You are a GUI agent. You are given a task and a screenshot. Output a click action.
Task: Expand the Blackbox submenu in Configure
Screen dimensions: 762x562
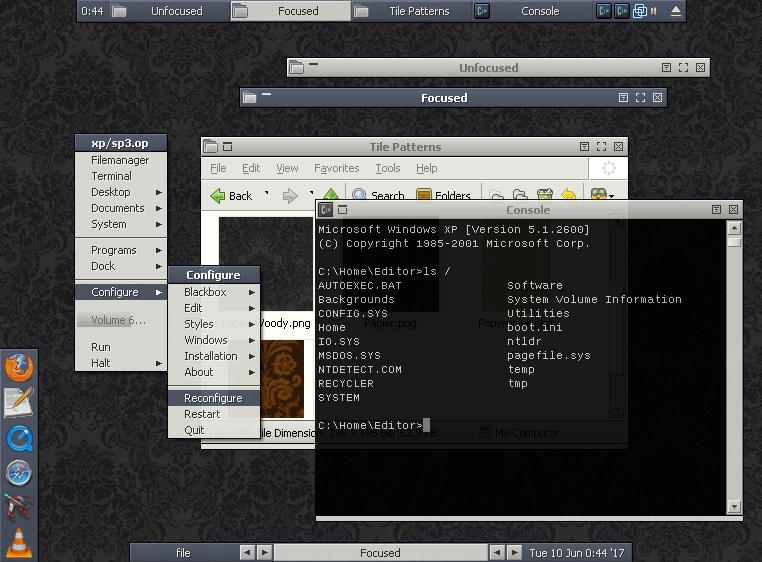[214, 292]
